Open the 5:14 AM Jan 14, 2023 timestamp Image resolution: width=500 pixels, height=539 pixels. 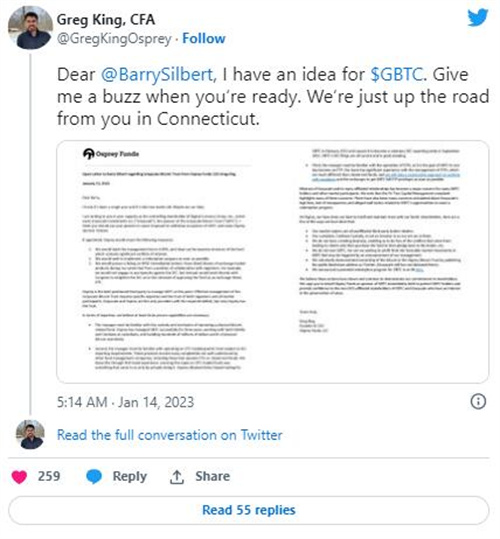(x=125, y=402)
